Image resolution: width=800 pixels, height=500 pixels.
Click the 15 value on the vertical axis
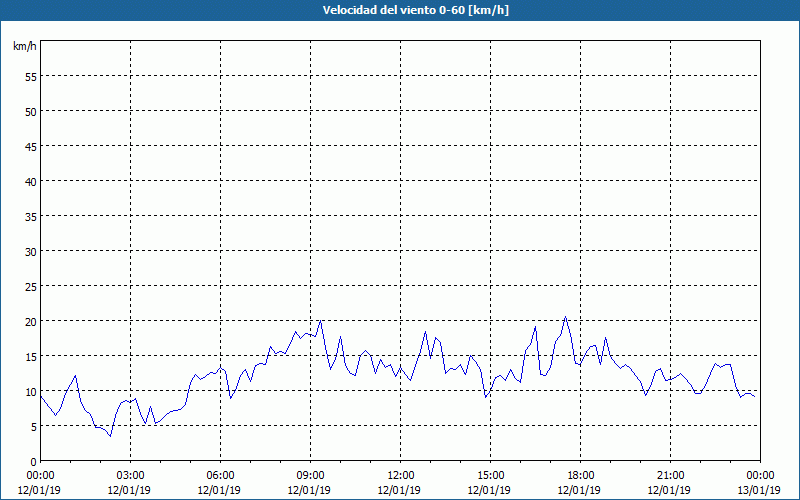(x=31, y=357)
